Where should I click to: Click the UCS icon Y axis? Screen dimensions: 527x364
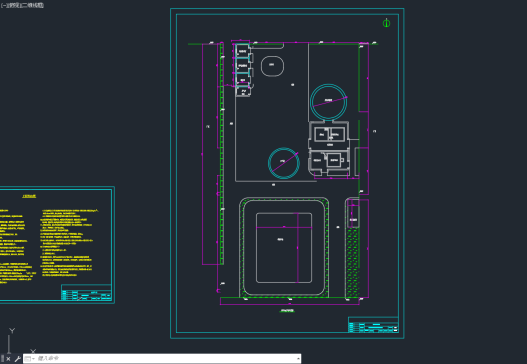pyautogui.click(x=11, y=340)
